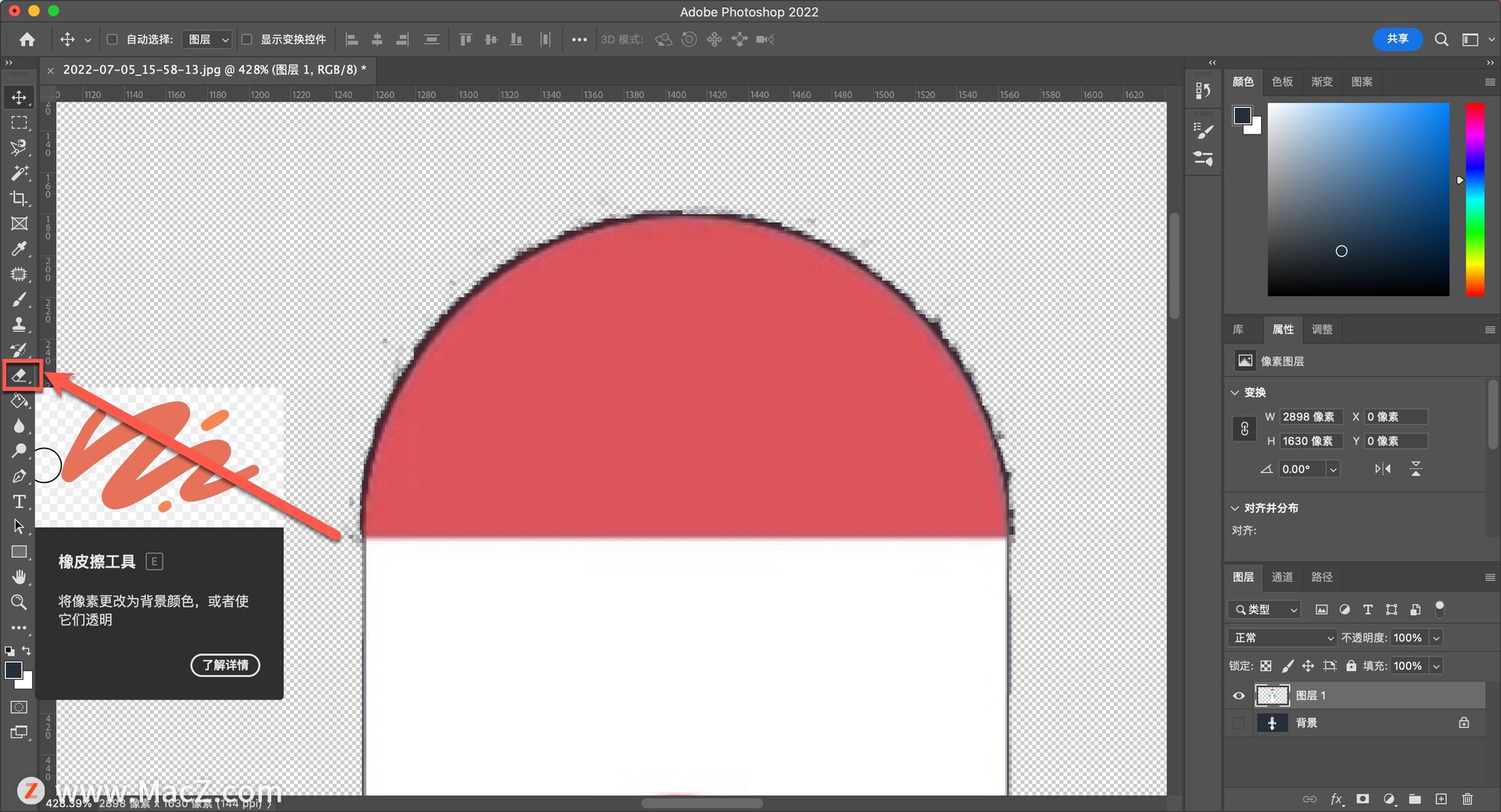This screenshot has height=812, width=1501.
Task: Toggle width-height link constraint
Action: coord(1245,428)
